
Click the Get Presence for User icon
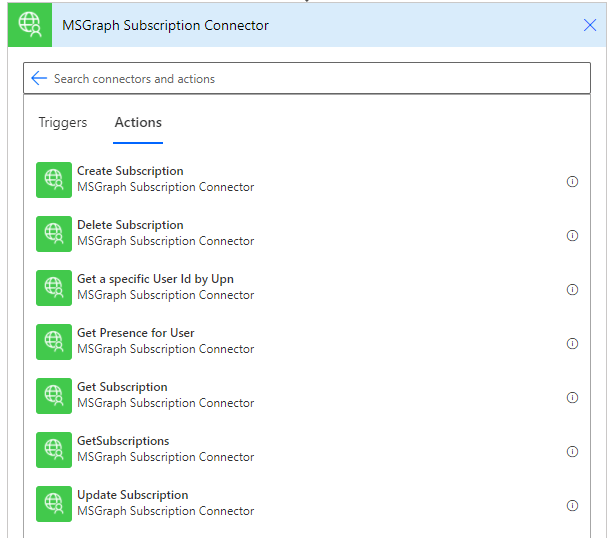(54, 342)
